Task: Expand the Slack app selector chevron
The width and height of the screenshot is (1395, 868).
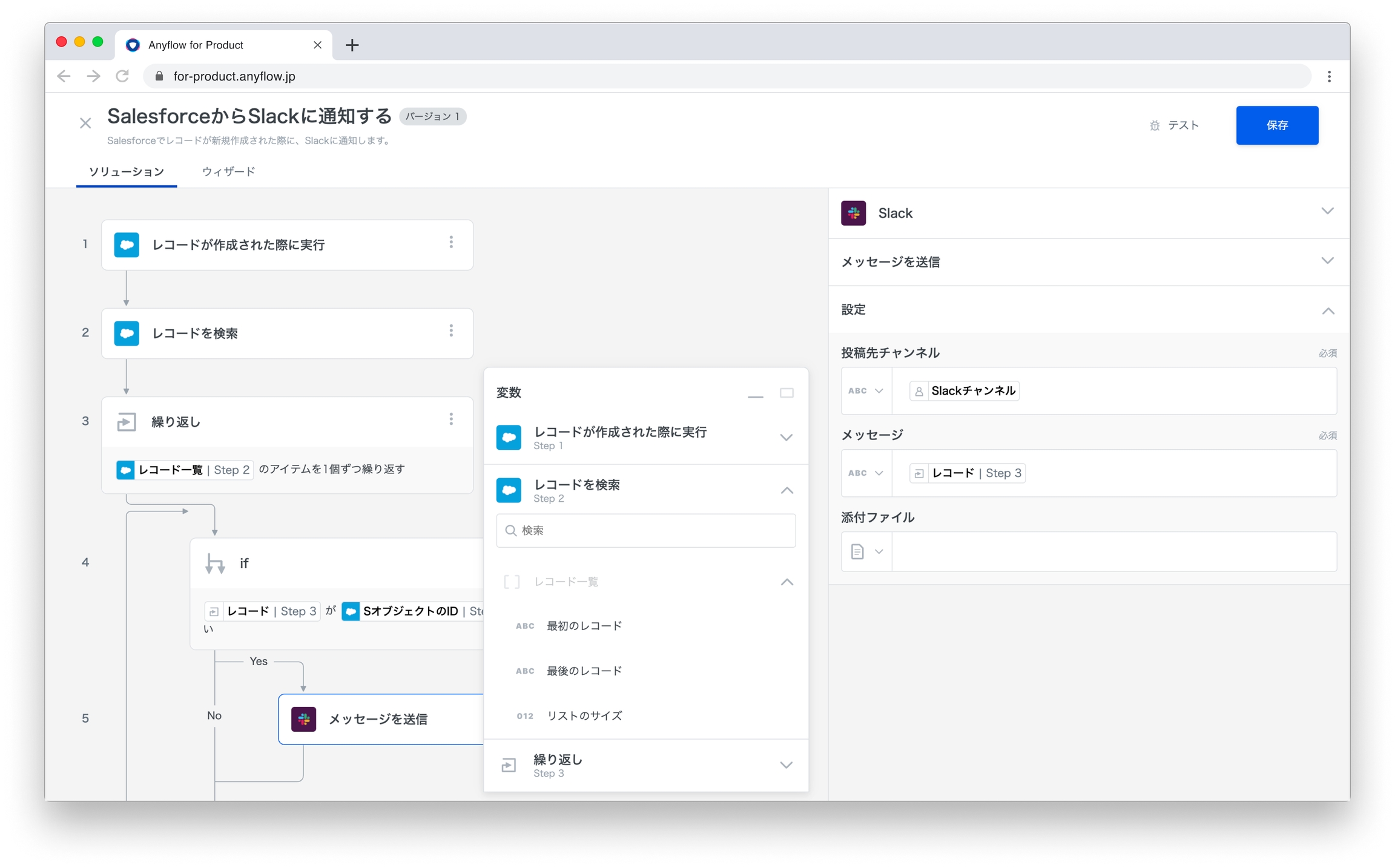Action: pos(1328,212)
